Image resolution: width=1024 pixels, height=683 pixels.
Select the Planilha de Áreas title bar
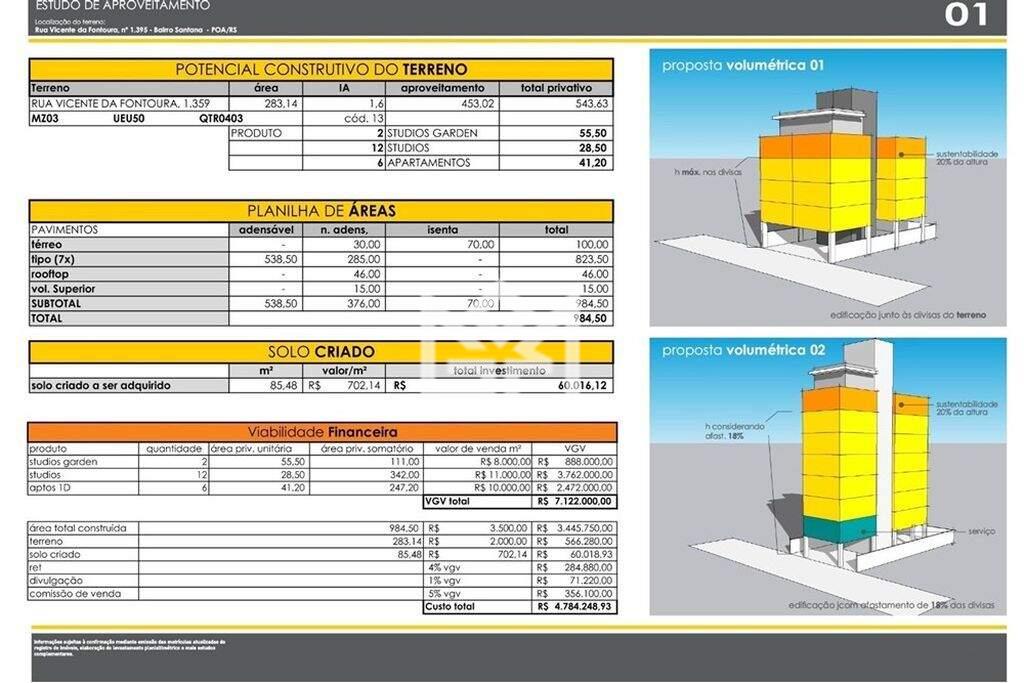321,211
